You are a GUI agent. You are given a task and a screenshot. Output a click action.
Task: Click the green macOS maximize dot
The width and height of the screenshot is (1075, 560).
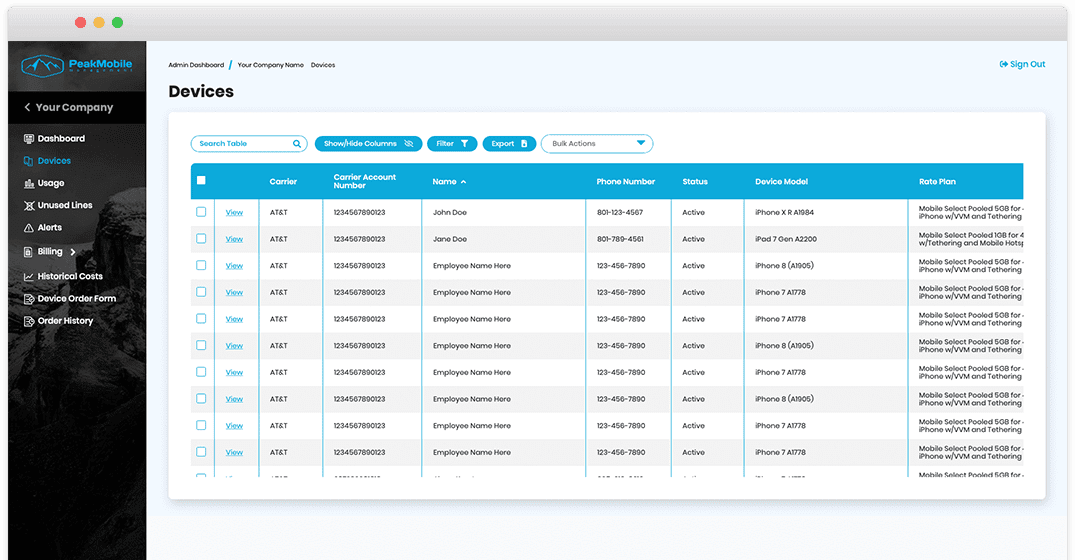[x=117, y=23]
